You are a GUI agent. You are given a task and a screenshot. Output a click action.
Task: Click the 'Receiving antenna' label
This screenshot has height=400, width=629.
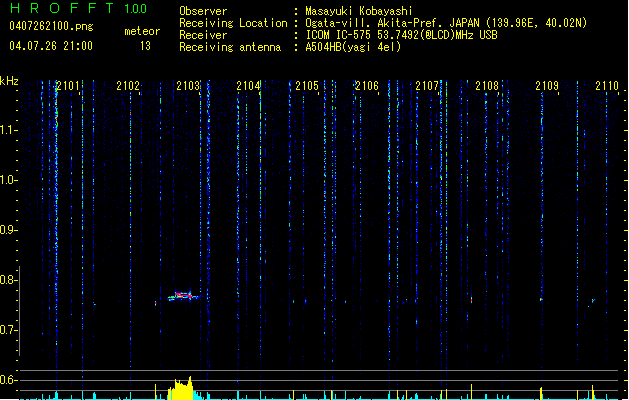(x=230, y=47)
